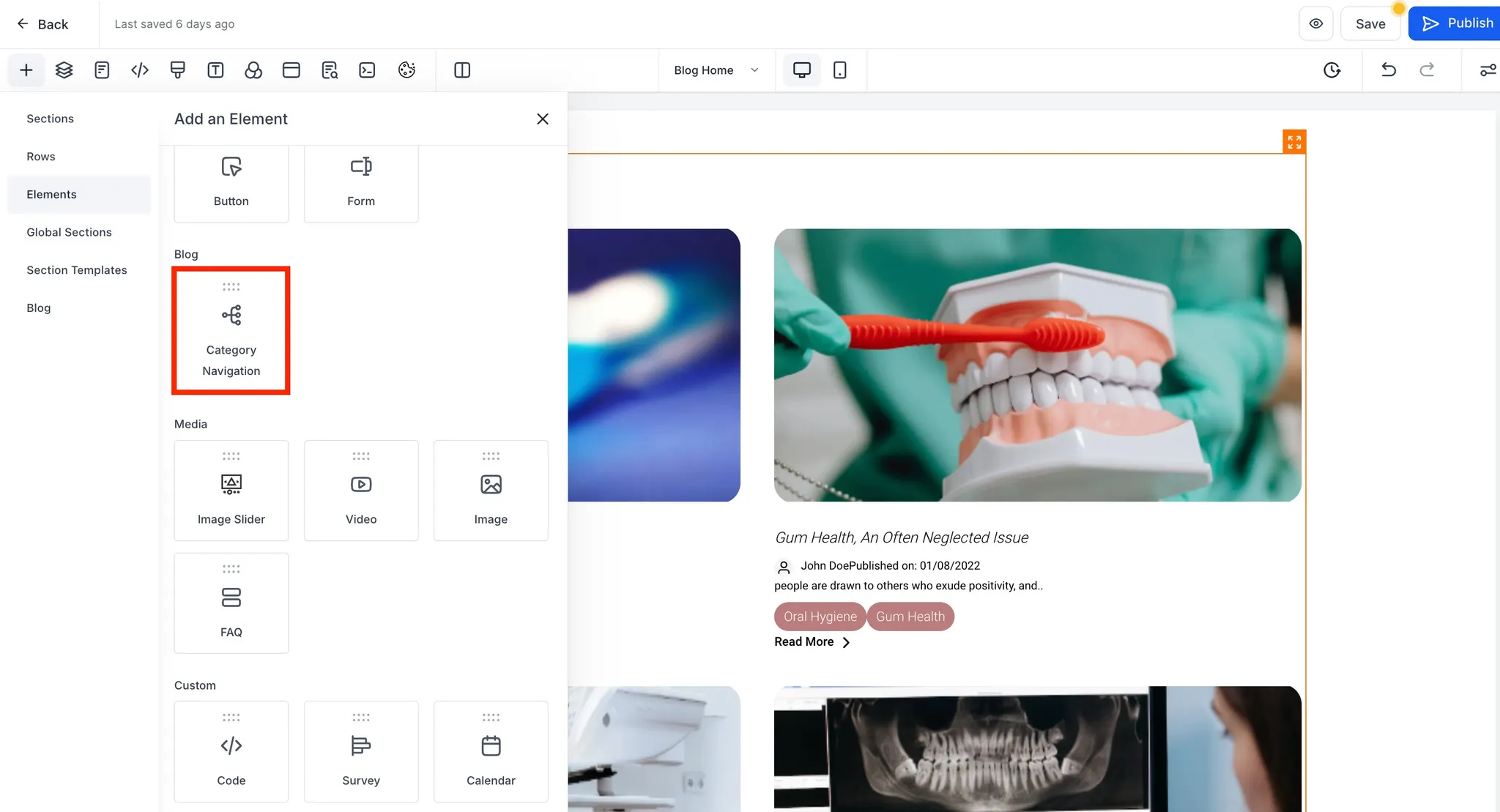Open the Global Sections tab
Screen dimensions: 1500x812
69,232
